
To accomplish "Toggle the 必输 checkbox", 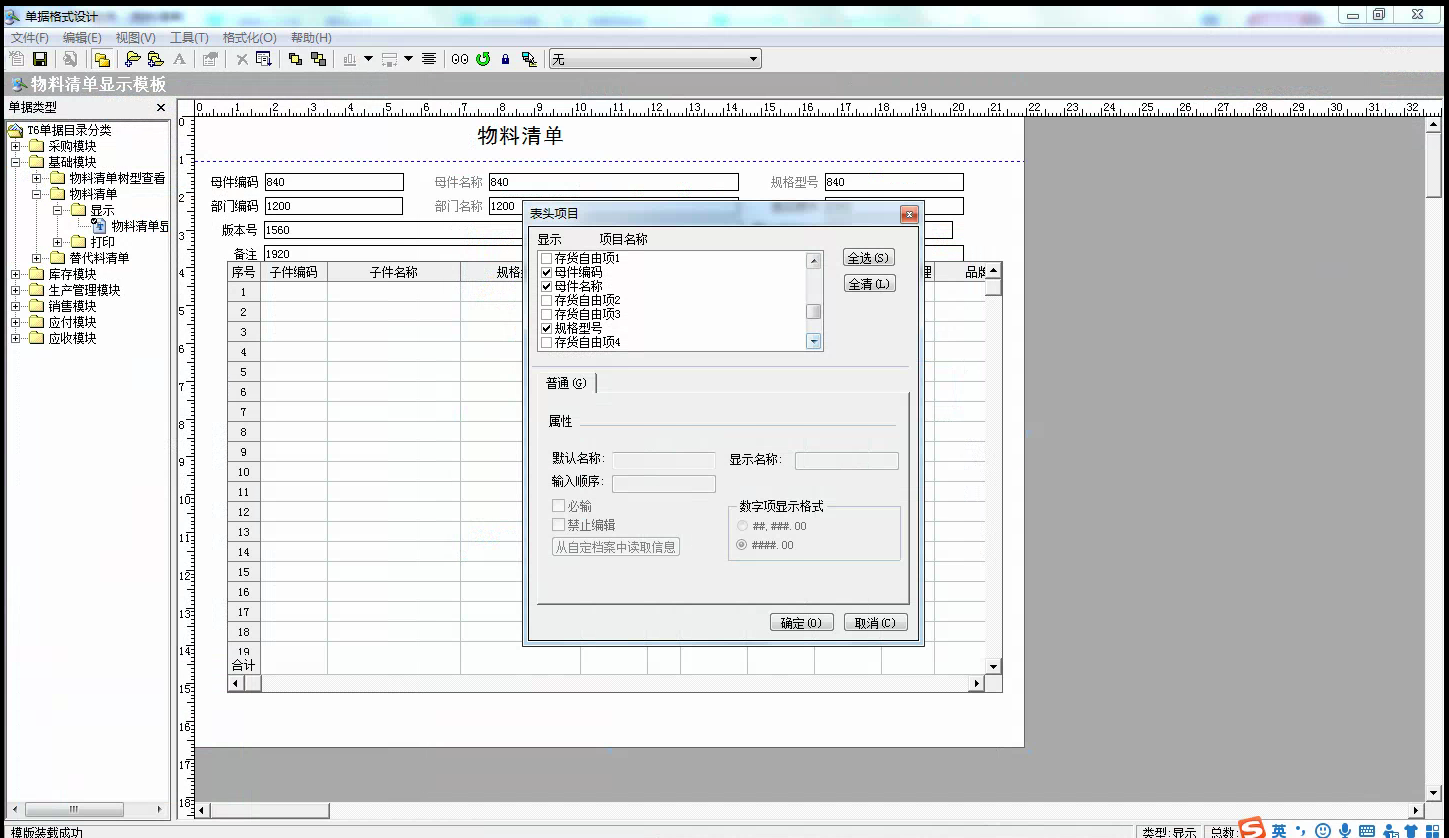I will [559, 506].
